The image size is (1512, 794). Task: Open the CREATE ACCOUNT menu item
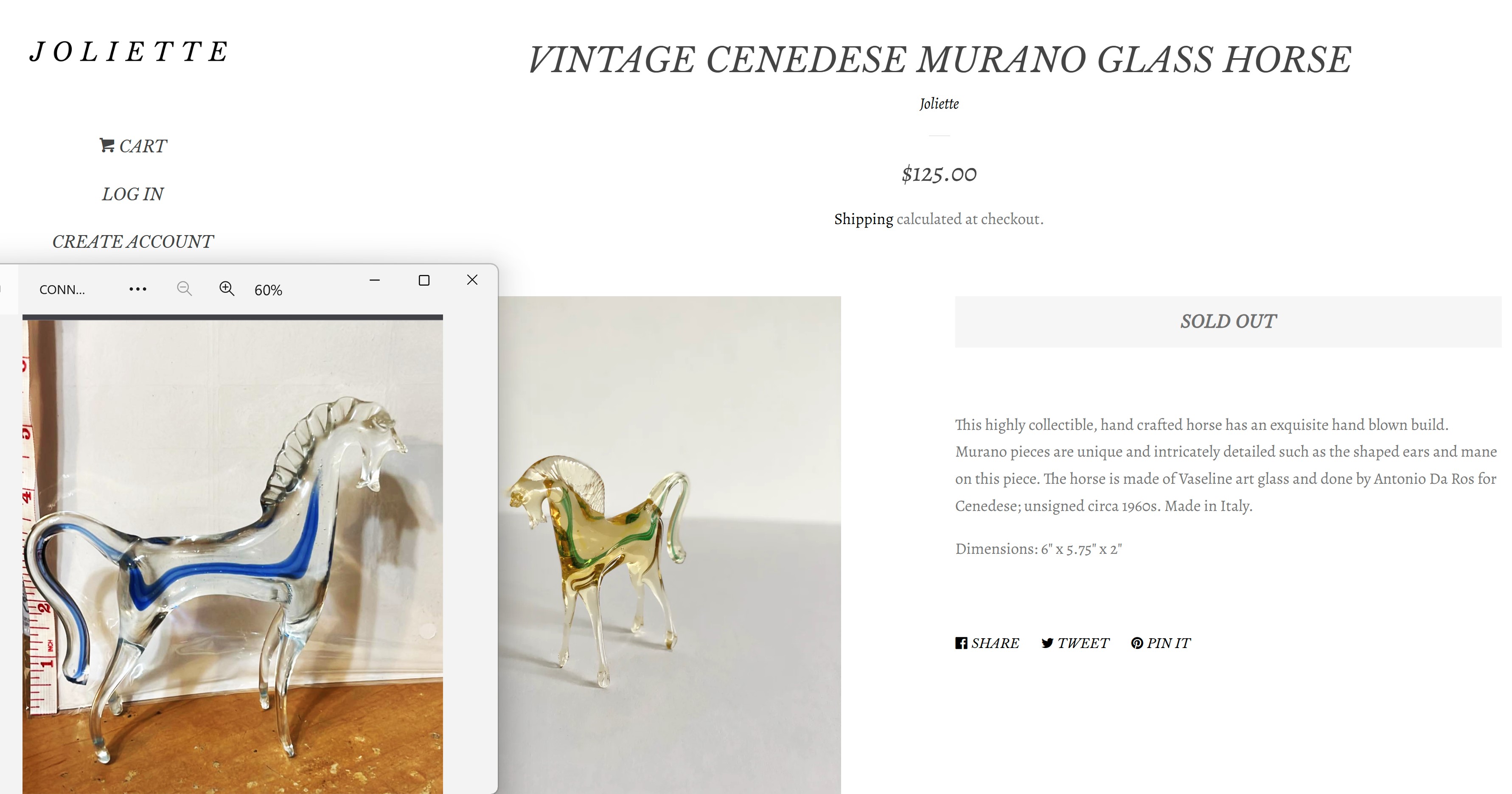pyautogui.click(x=133, y=241)
